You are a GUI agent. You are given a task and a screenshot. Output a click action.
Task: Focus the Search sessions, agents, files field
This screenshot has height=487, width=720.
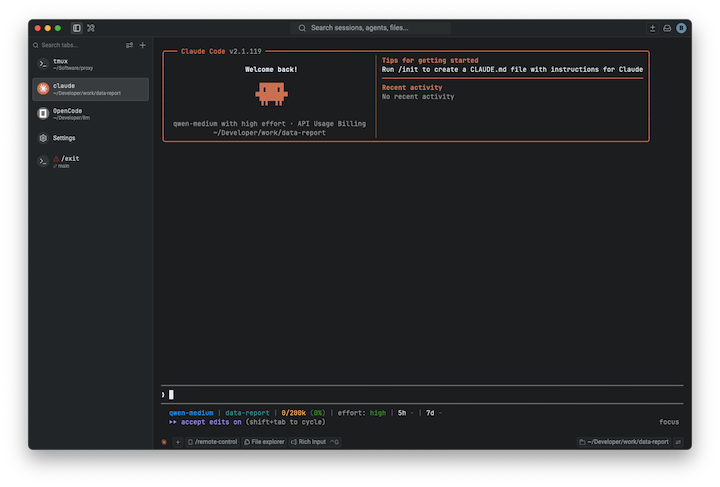pyautogui.click(x=370, y=28)
